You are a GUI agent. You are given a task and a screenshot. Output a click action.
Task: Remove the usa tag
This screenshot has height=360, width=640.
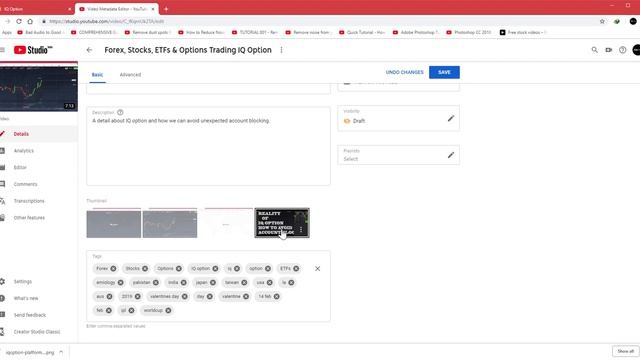269,282
